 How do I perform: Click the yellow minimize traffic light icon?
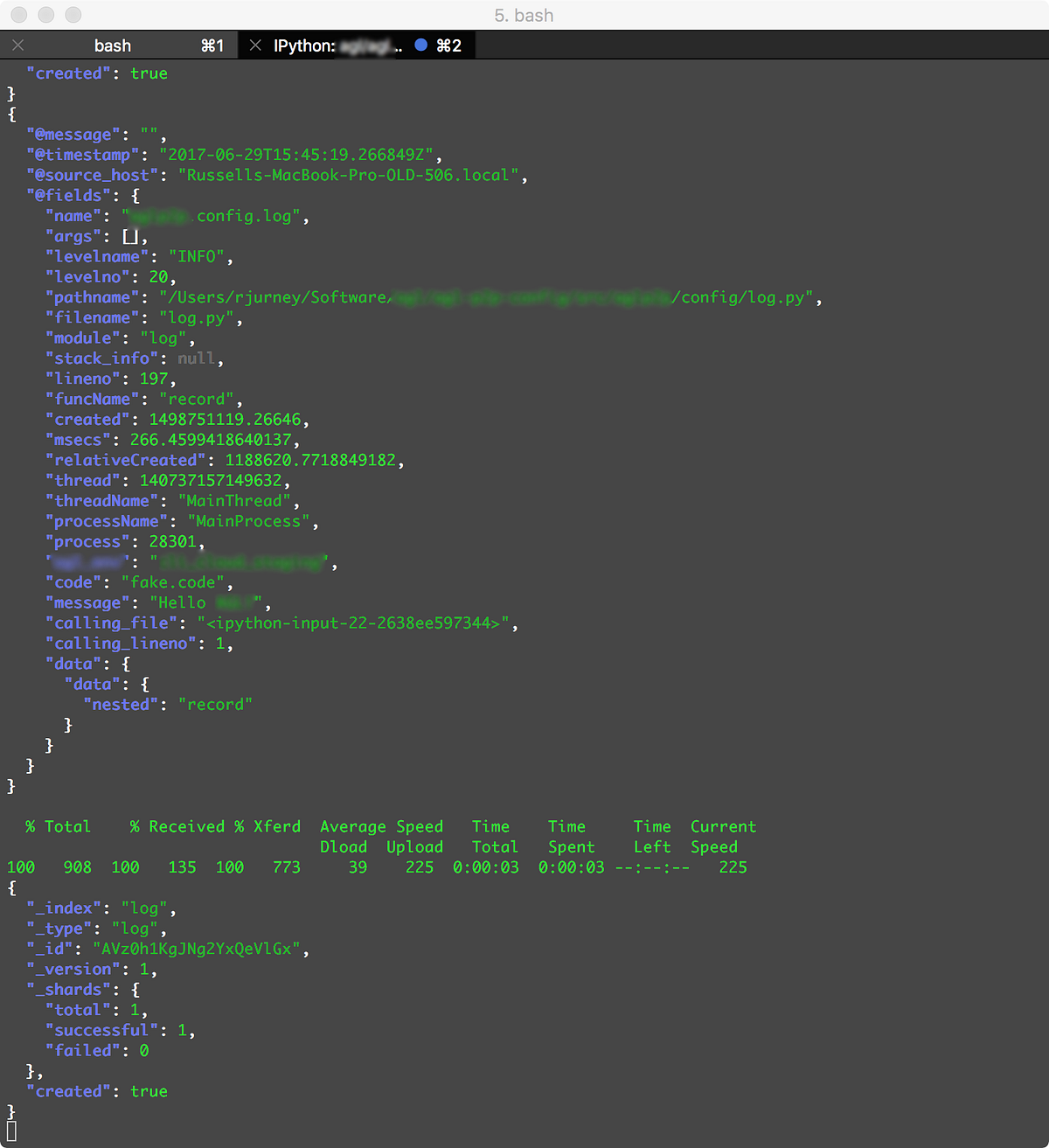pos(45,15)
